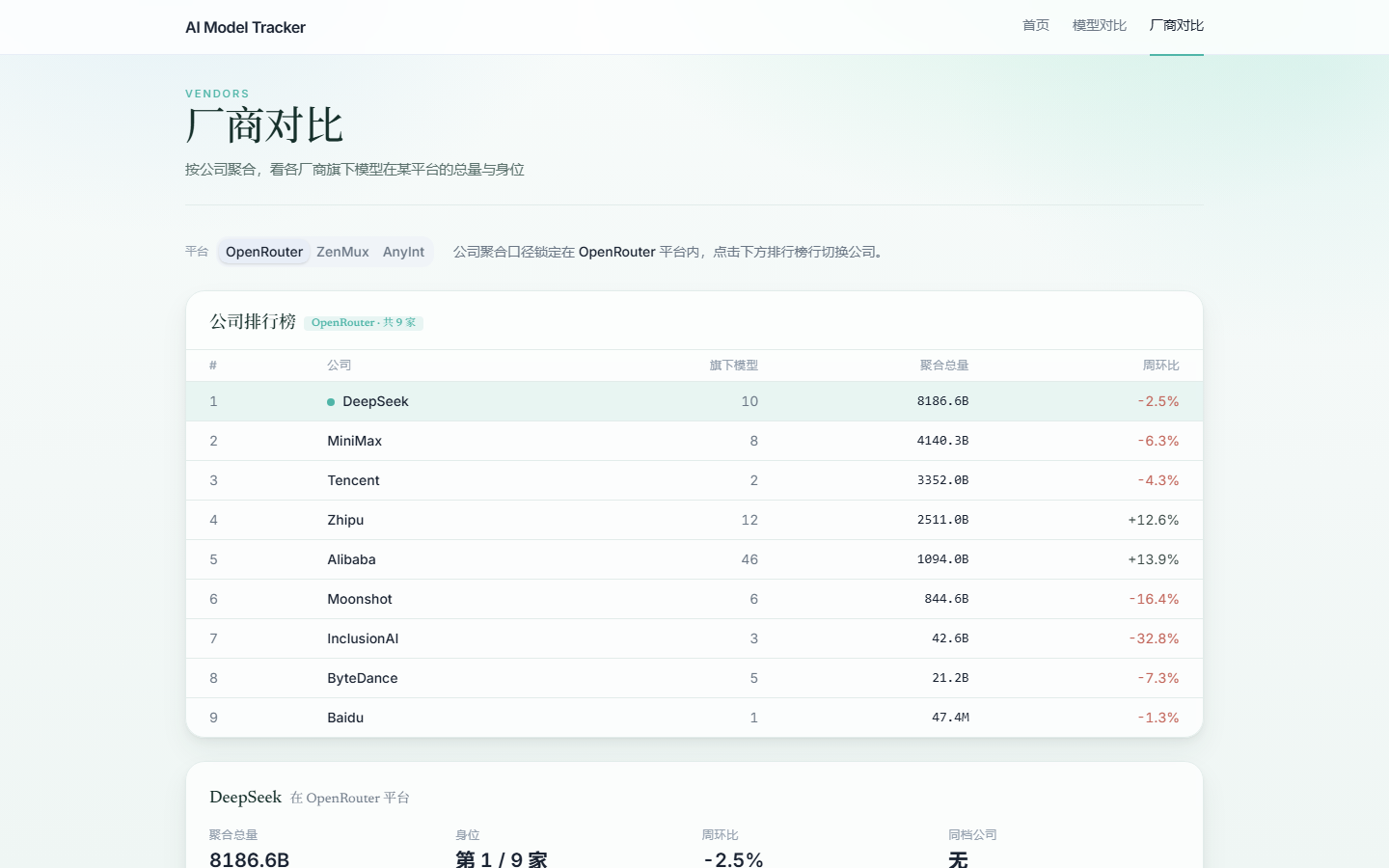Click the # rank column header
The height and width of the screenshot is (868, 1389).
point(213,366)
